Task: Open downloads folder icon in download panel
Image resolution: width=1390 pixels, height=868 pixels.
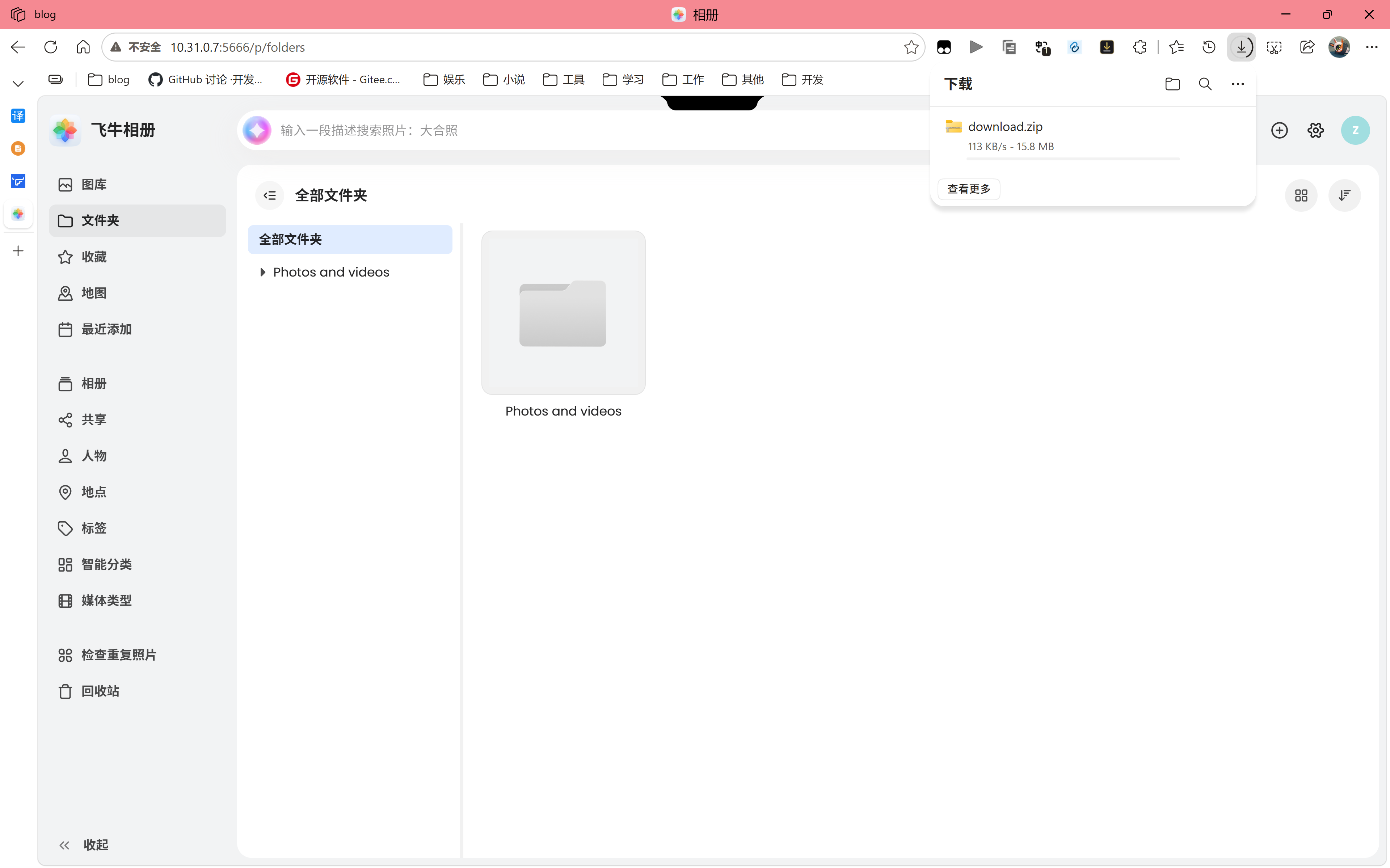Action: click(1172, 84)
